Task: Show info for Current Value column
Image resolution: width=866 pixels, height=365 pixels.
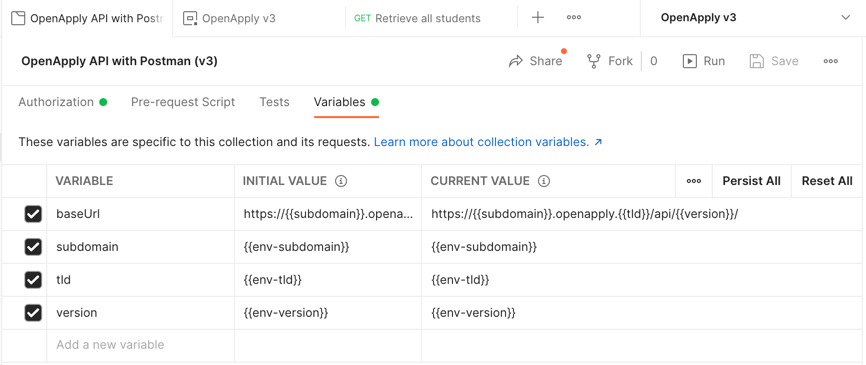Action: pos(544,181)
